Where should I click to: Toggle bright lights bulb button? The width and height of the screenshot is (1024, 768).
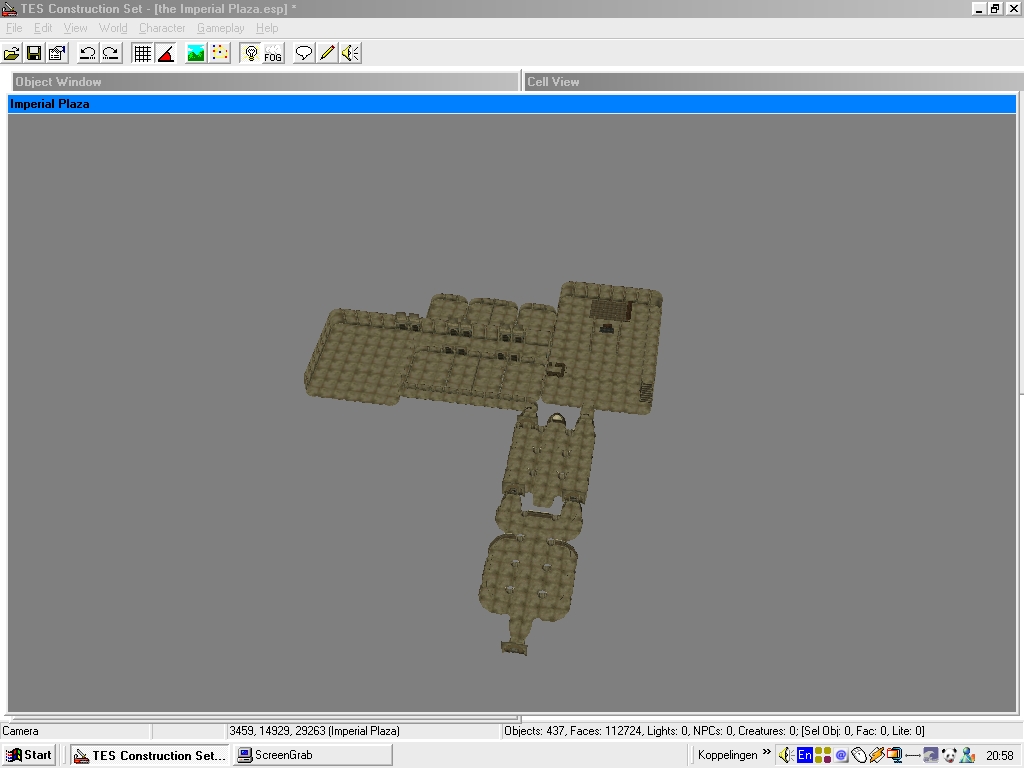pyautogui.click(x=250, y=53)
